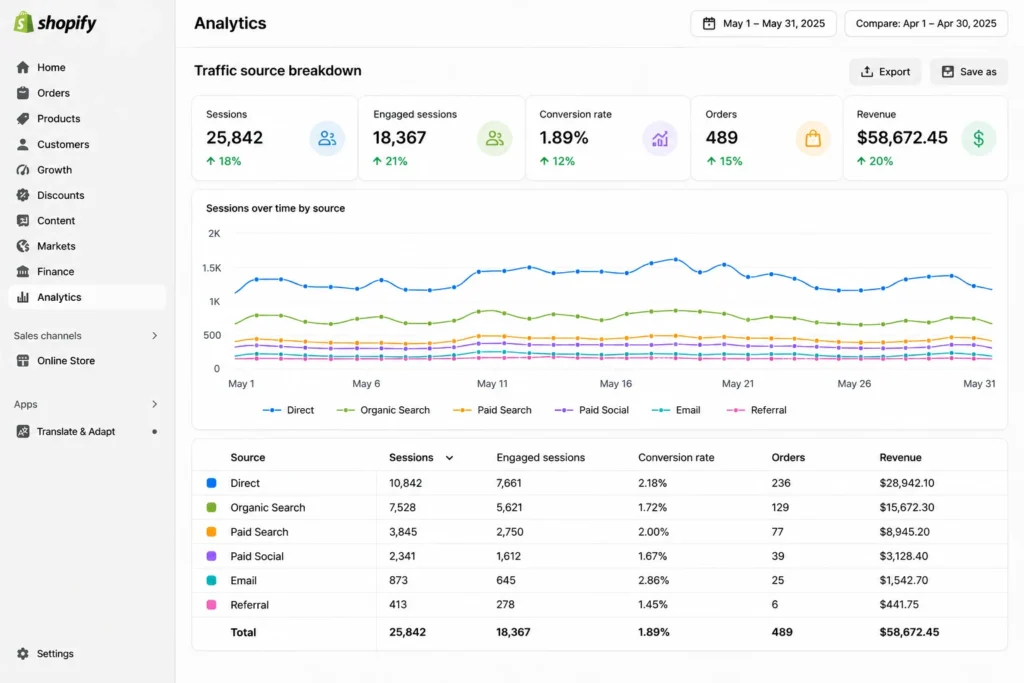Click the Discounts badge icon
This screenshot has height=683, width=1024.
coord(23,195)
